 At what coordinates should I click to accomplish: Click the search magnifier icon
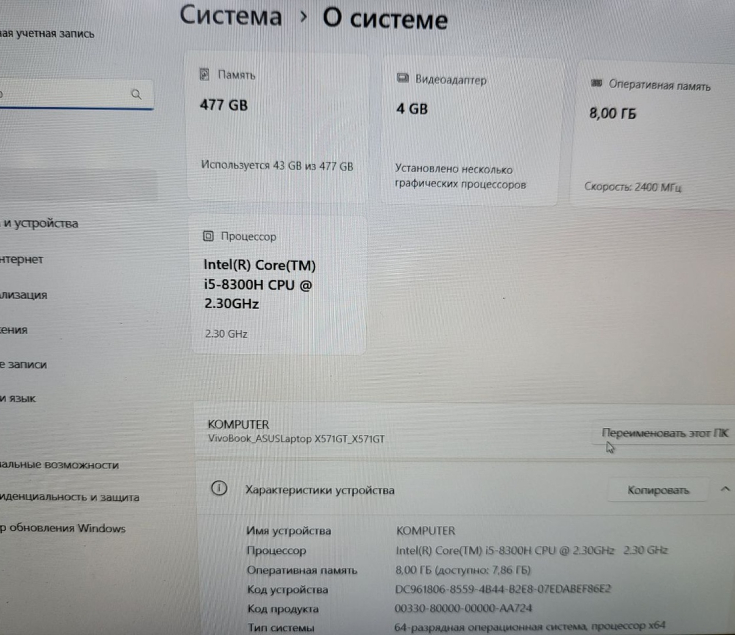coord(136,94)
